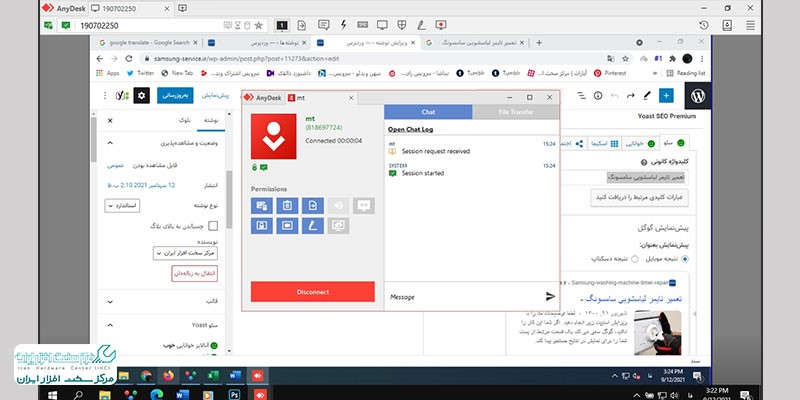
Task: Open the Yoast SEO toolbar icon
Action: point(122,95)
